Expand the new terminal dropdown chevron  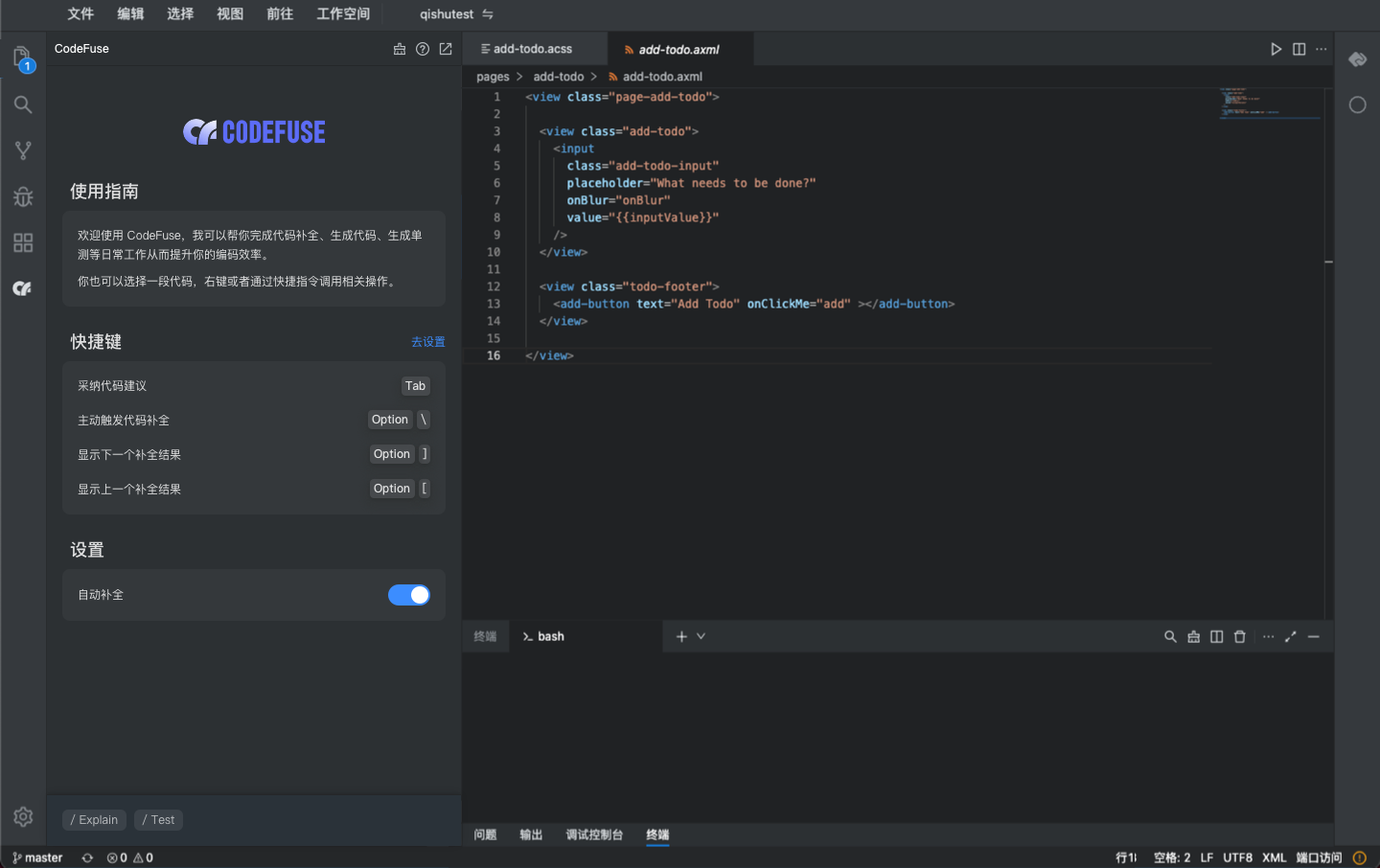(x=701, y=636)
